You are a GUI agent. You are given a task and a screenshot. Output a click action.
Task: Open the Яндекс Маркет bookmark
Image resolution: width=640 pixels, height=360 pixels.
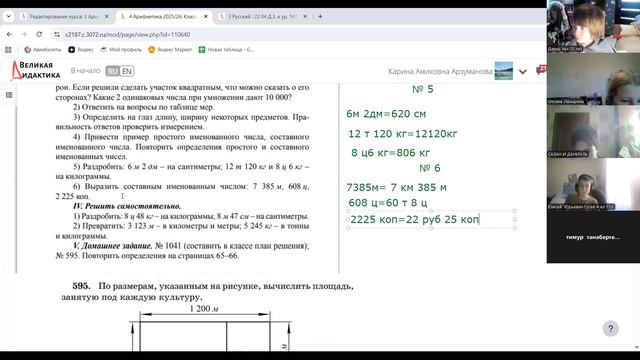170,49
